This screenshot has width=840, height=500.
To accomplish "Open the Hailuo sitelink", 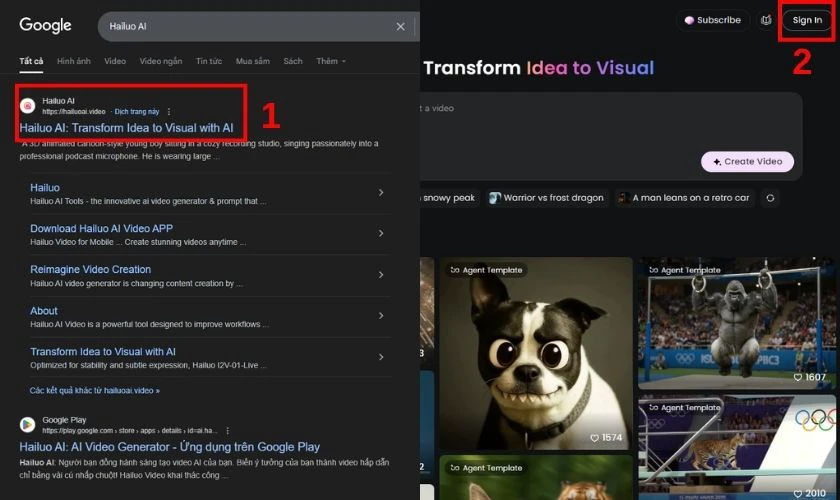I will tap(45, 188).
